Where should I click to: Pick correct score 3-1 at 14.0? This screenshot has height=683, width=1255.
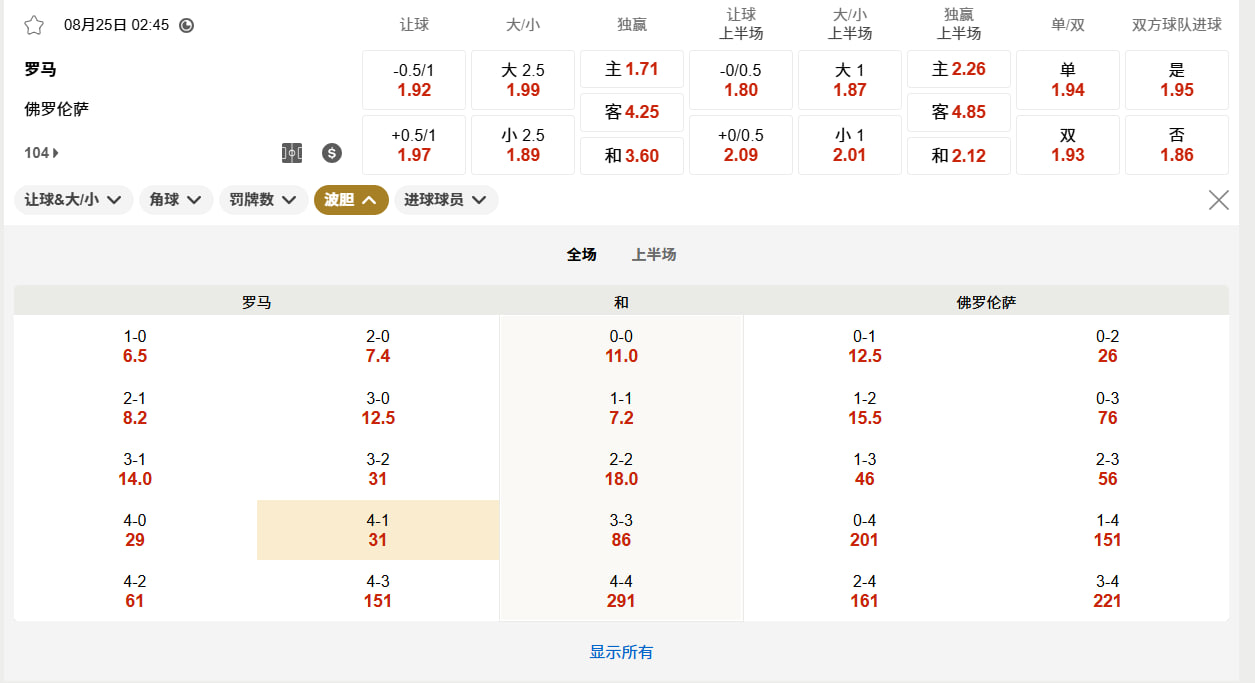coord(135,469)
